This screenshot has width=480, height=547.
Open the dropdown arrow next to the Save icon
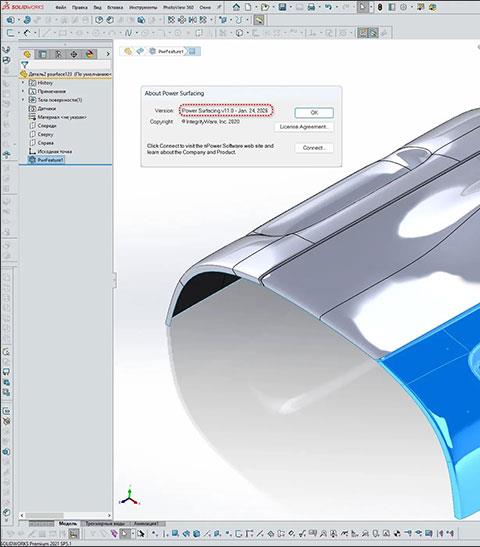tap(291, 7)
